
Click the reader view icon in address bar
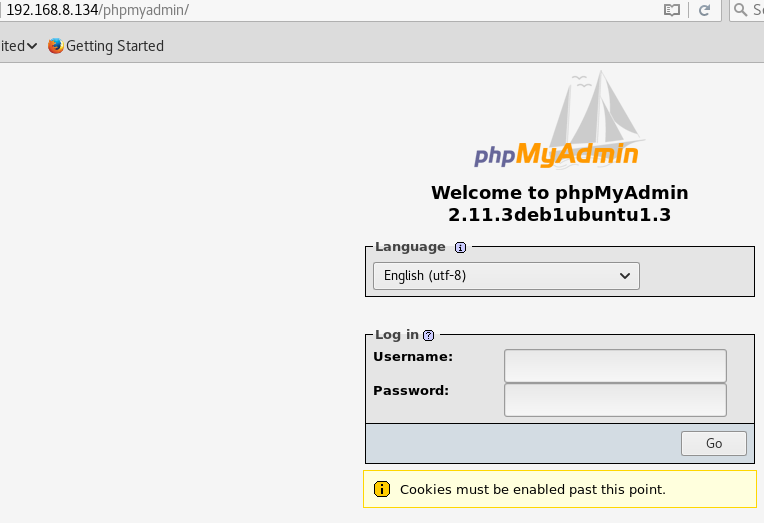[672, 10]
